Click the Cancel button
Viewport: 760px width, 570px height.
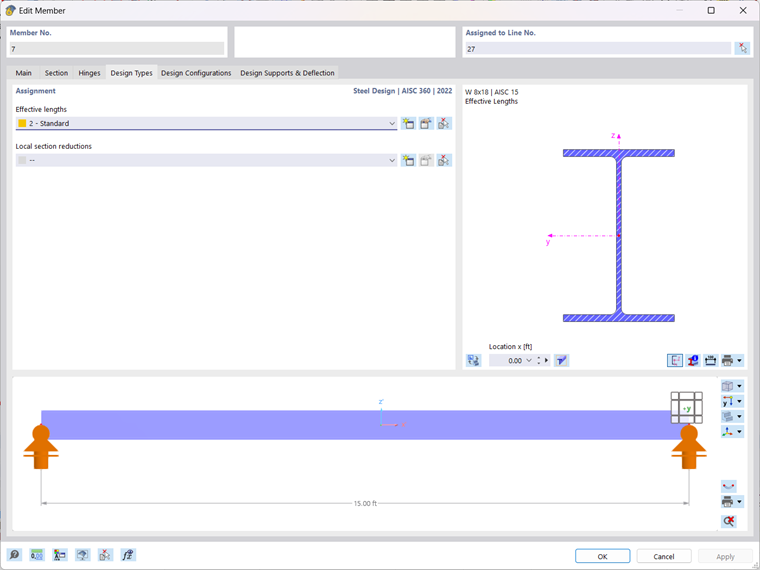pyautogui.click(x=664, y=556)
